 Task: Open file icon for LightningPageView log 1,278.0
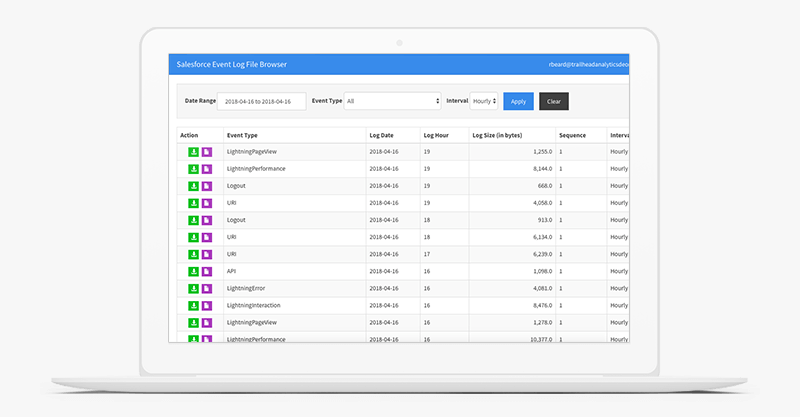[x=207, y=323]
